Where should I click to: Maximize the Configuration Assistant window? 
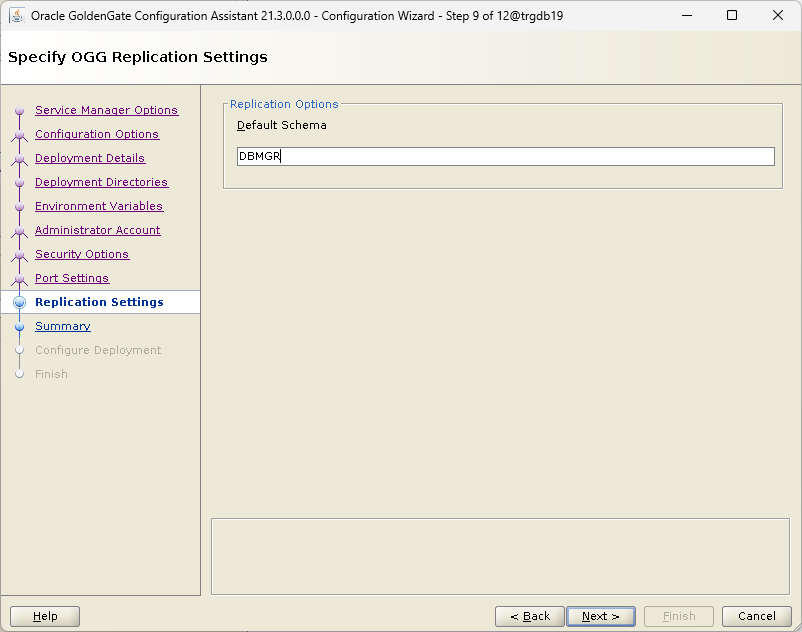point(732,15)
